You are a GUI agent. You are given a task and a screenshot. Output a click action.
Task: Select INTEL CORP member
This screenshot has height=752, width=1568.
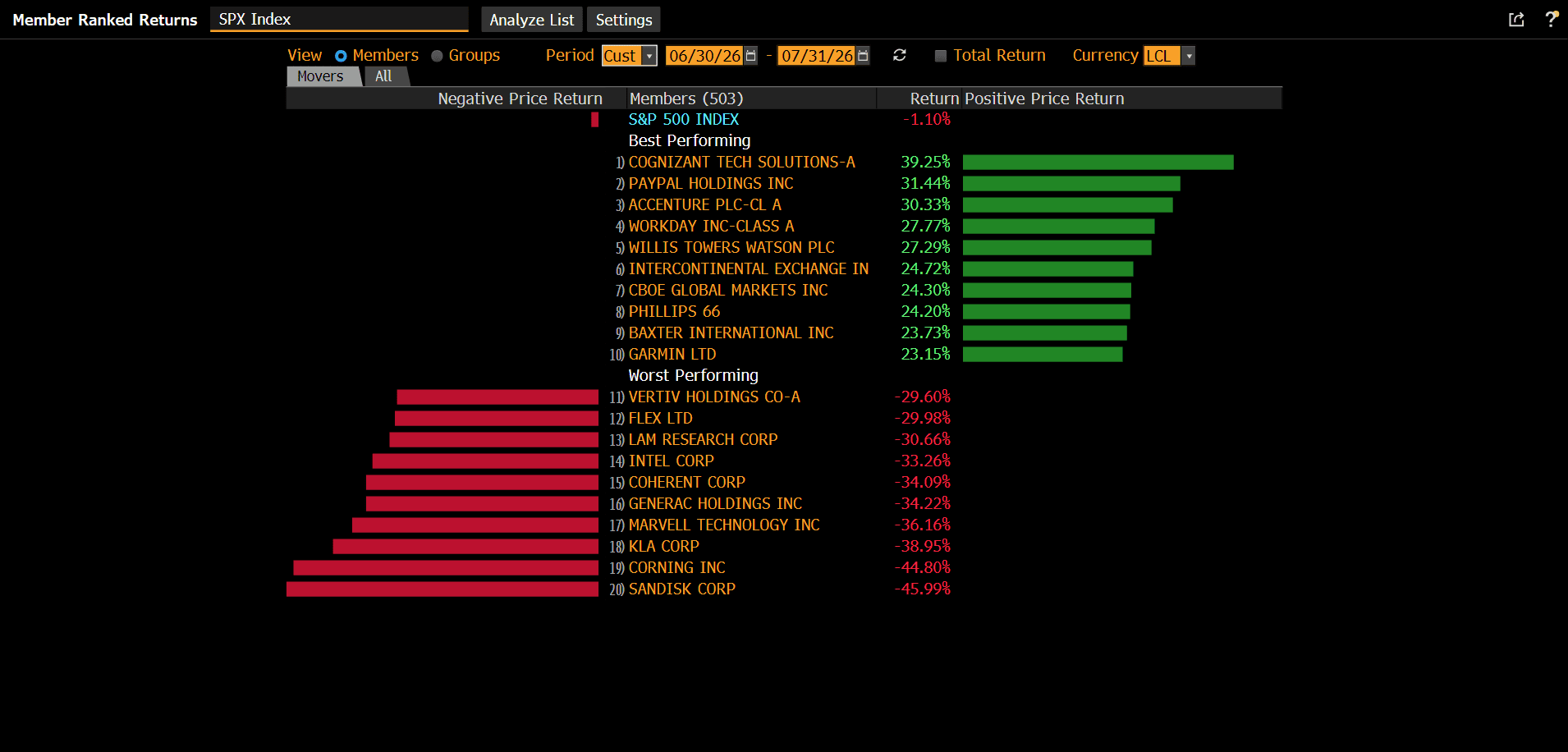(x=672, y=461)
